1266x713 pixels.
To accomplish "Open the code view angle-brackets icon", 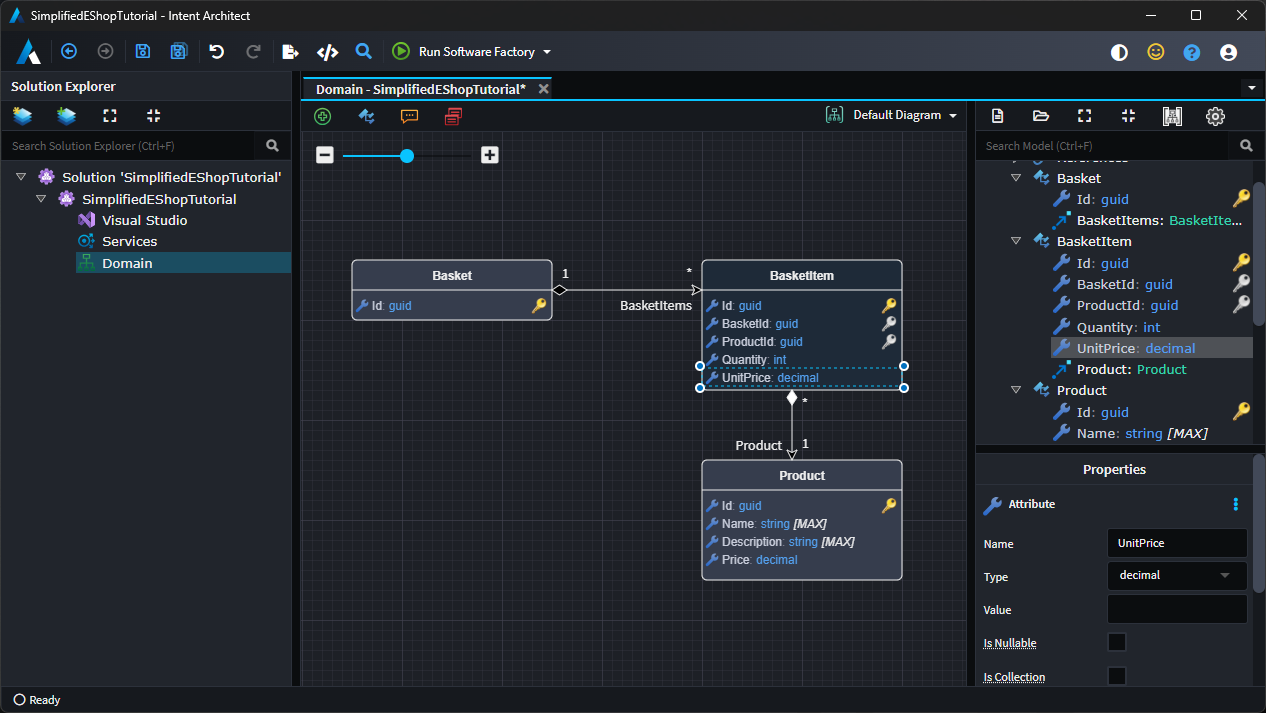I will (x=327, y=52).
